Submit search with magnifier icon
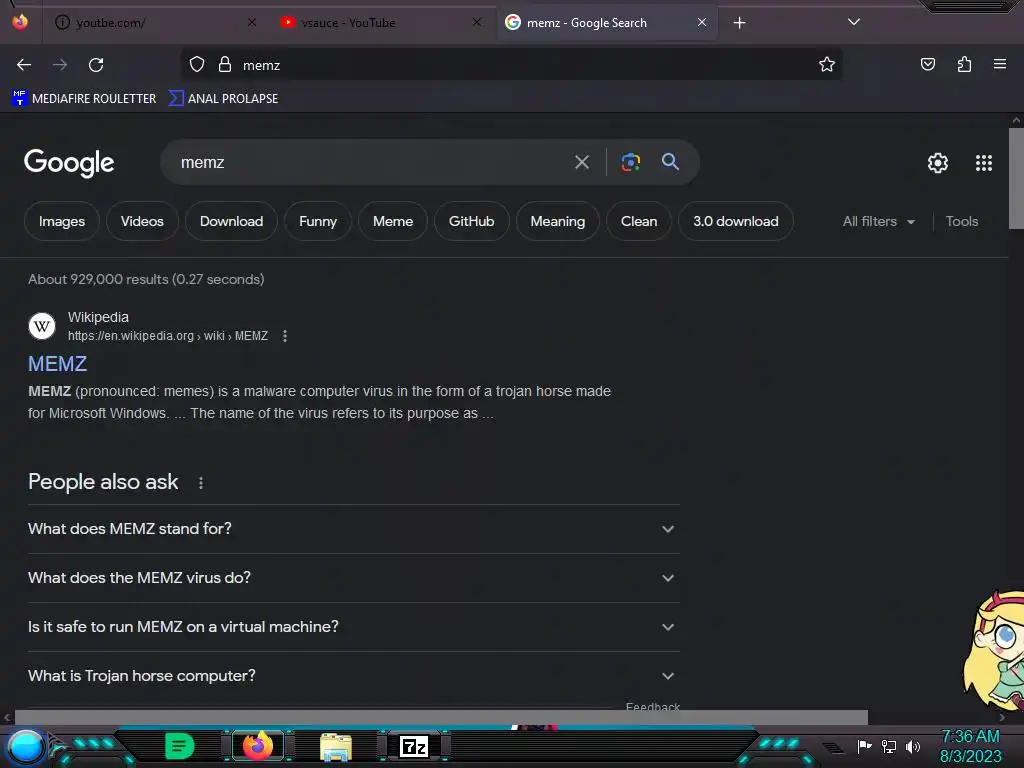The image size is (1024, 768). [670, 161]
